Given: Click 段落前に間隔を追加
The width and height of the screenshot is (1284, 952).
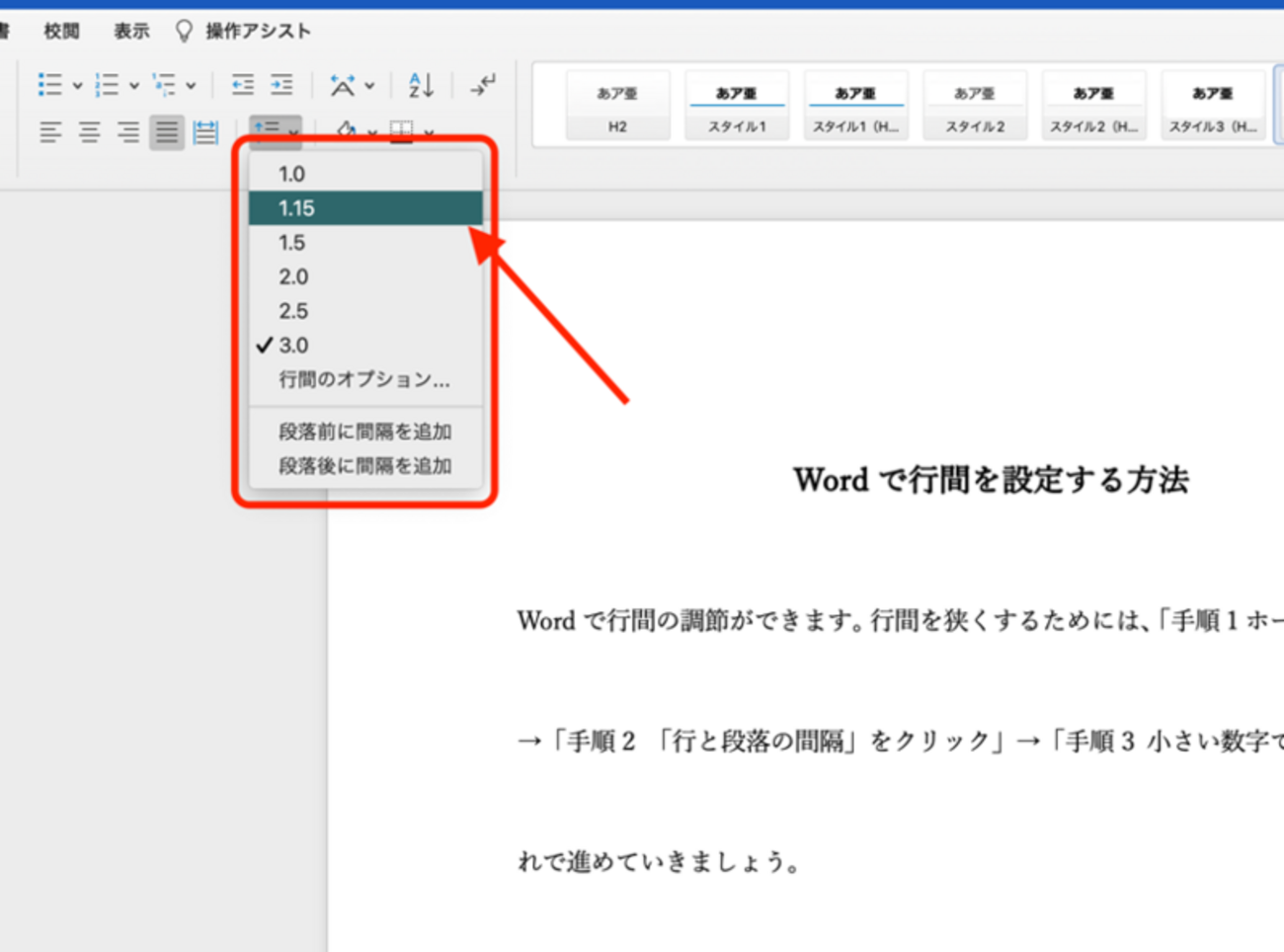Looking at the screenshot, I should [x=365, y=432].
